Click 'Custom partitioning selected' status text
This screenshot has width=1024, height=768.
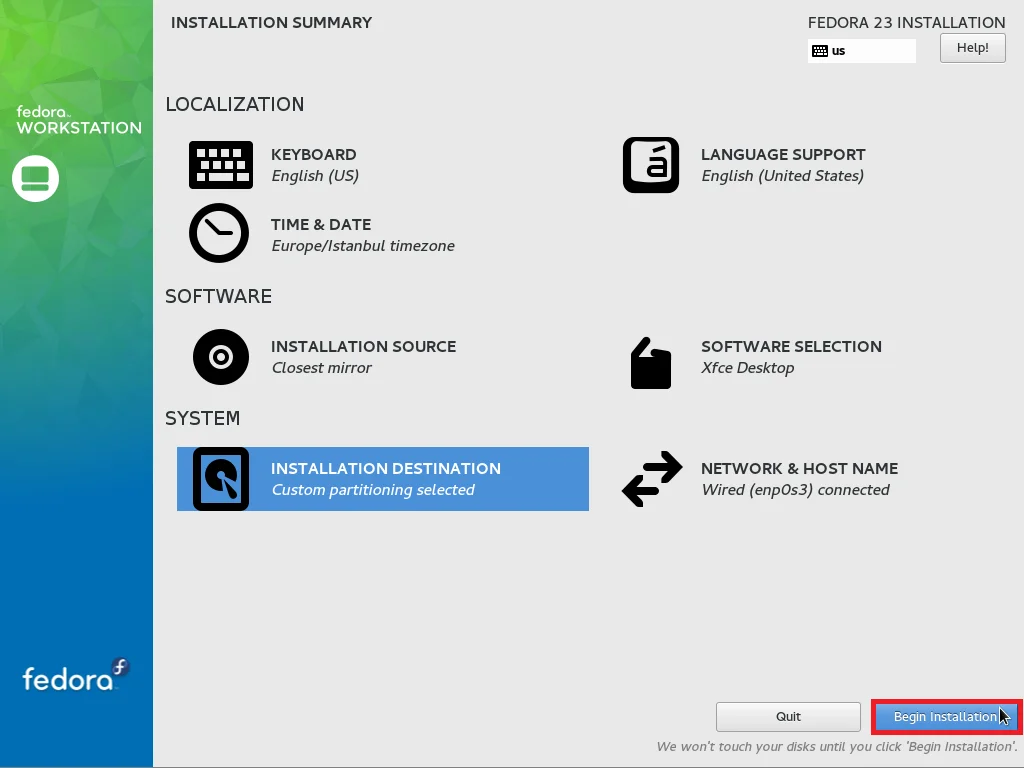coord(373,490)
